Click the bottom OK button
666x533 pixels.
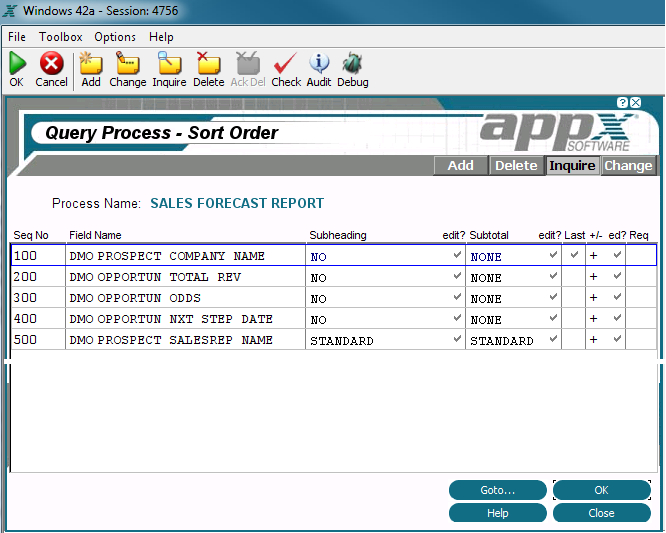click(x=601, y=490)
